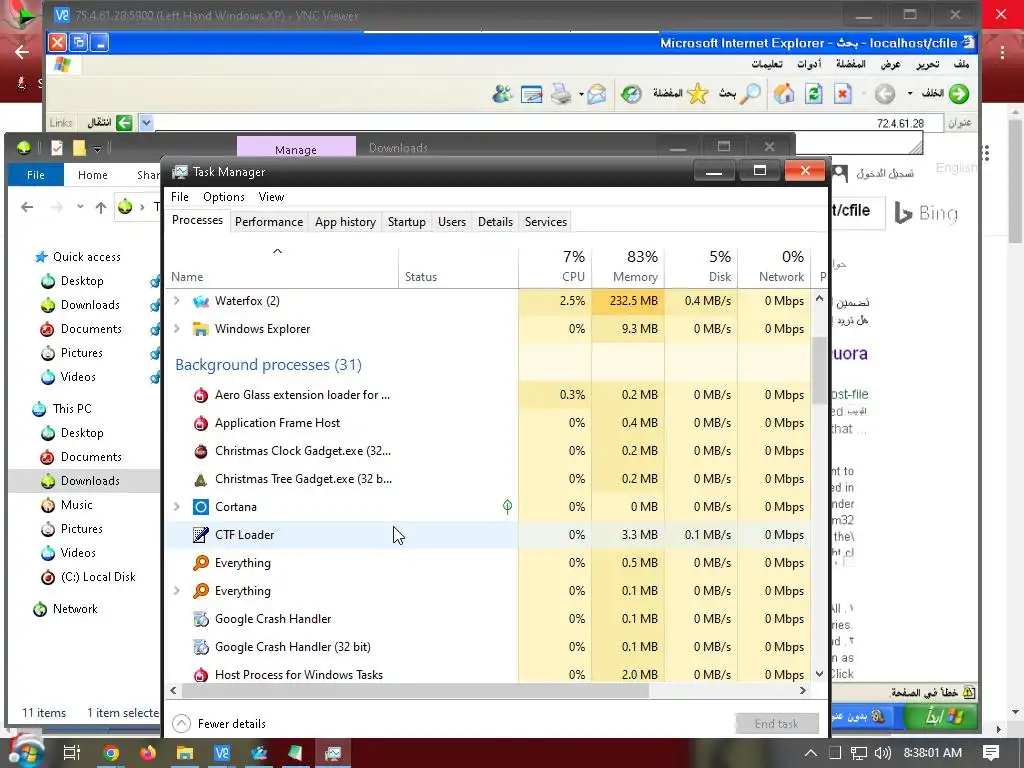The image size is (1024, 768).
Task: Switch to the Performance tab in Task Manager
Action: coord(268,222)
